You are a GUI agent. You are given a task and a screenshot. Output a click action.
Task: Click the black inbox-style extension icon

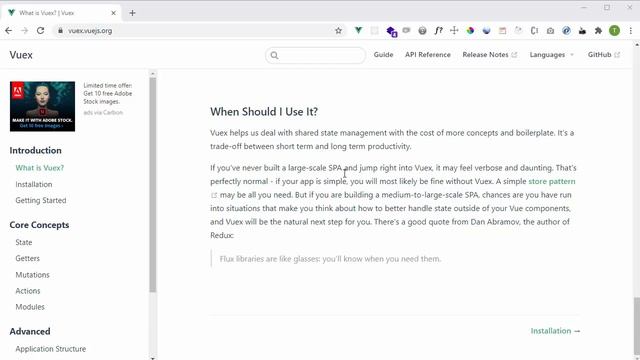(582, 31)
